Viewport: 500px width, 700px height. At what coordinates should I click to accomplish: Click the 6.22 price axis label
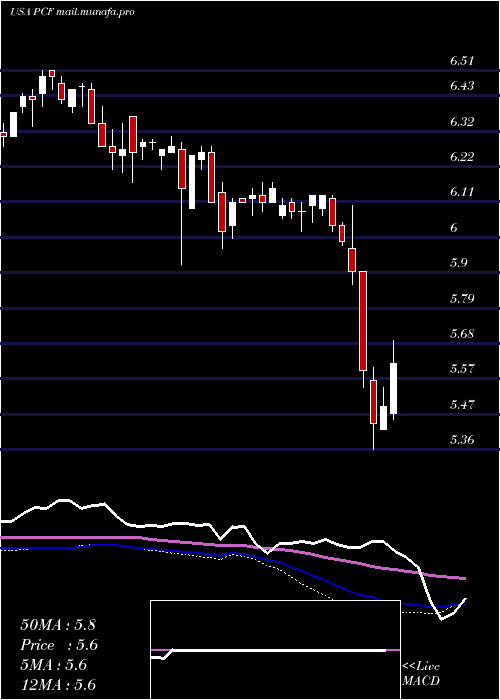pyautogui.click(x=462, y=157)
